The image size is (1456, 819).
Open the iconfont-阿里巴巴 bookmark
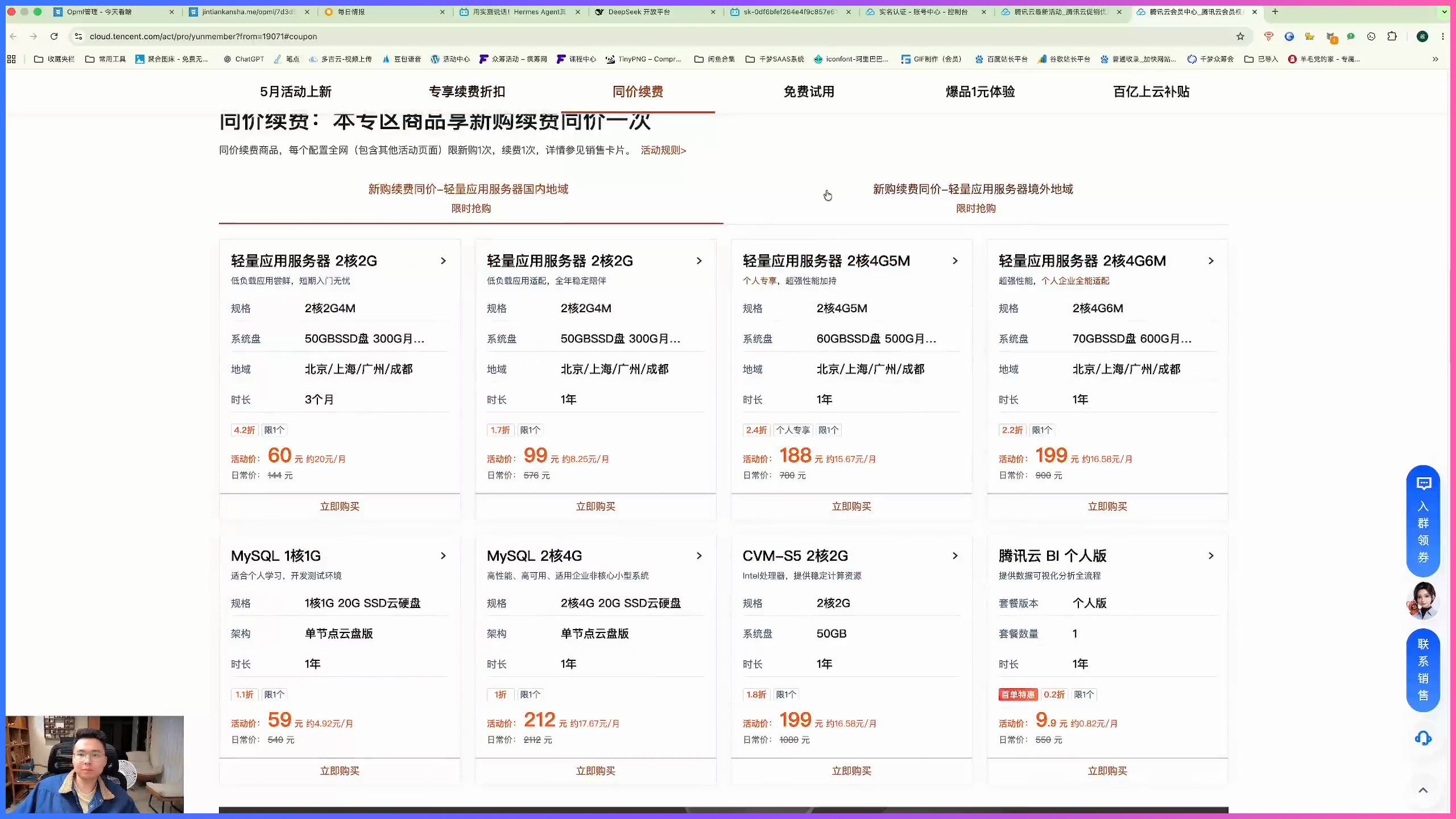[851, 59]
